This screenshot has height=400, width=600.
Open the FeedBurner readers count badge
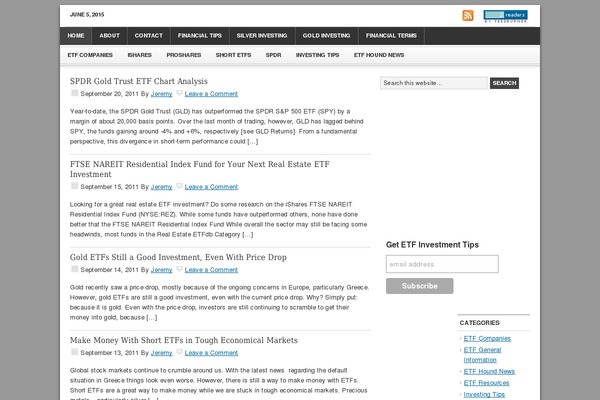coord(505,16)
